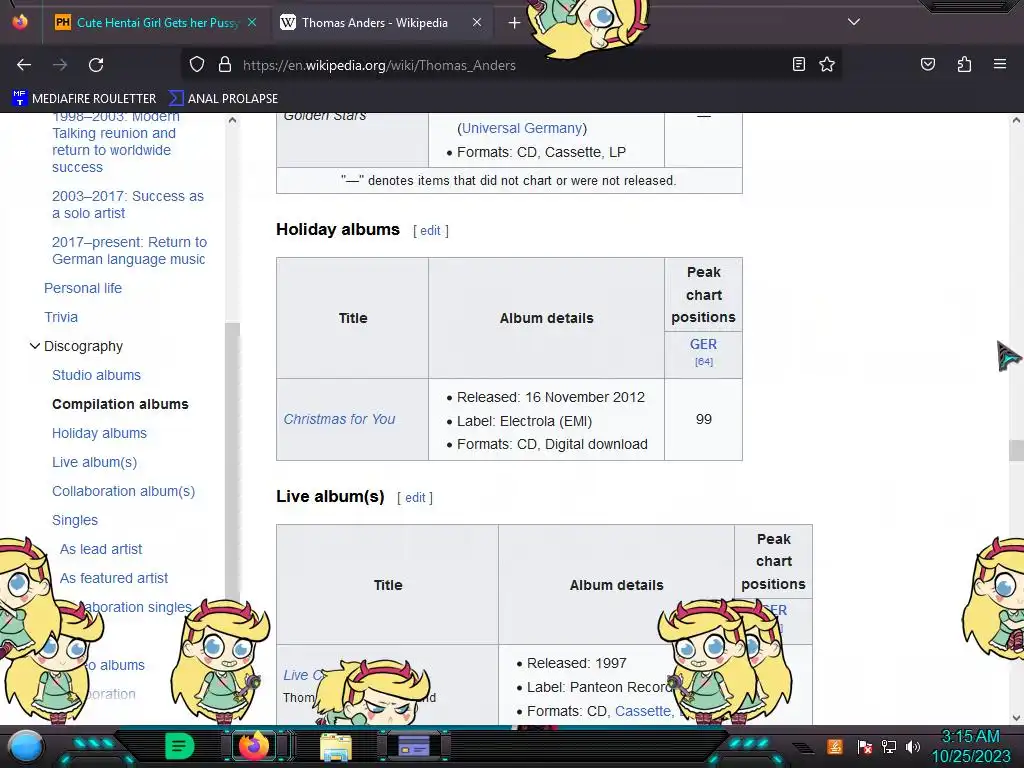Toggle reader view for this page

[799, 64]
